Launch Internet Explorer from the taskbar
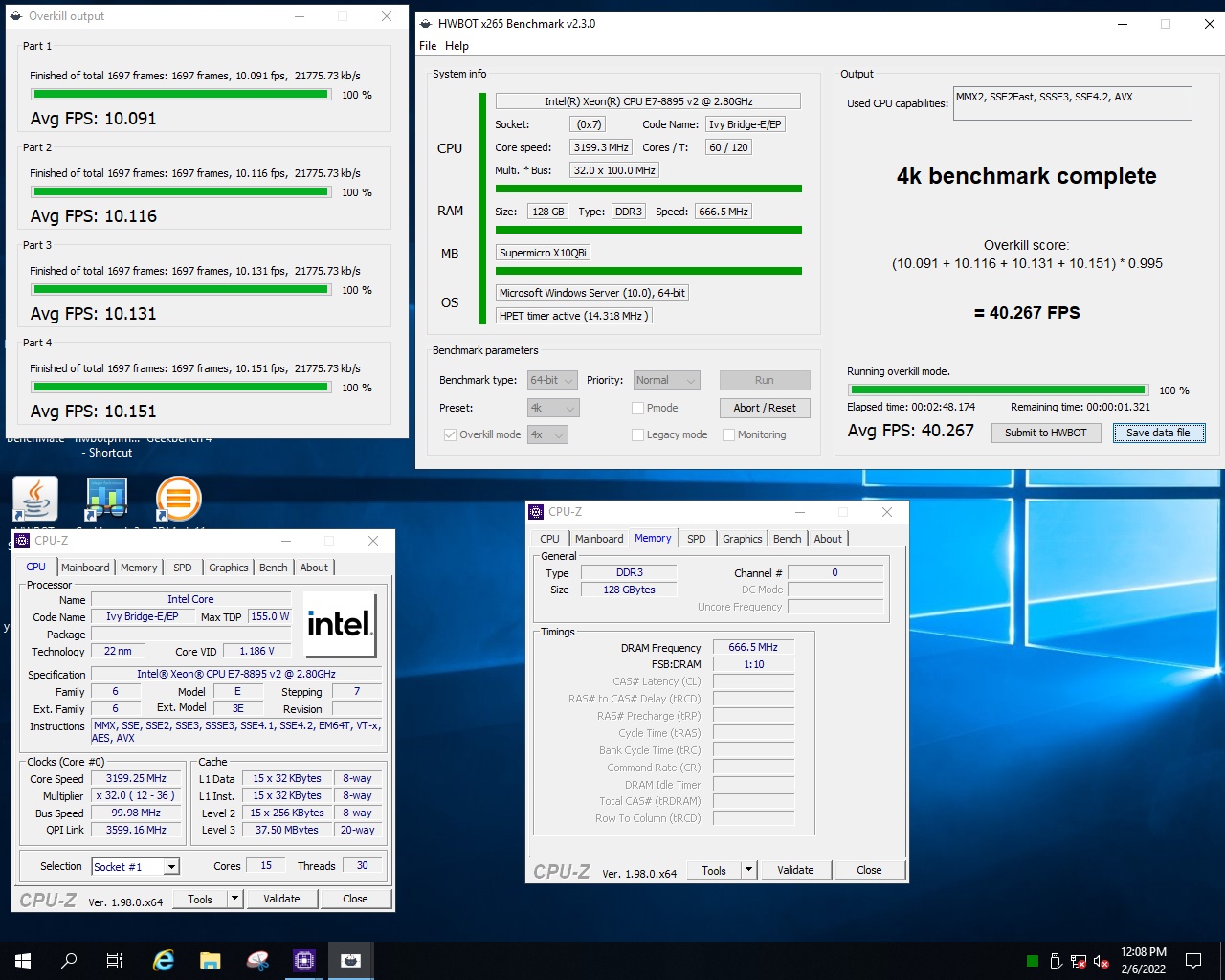The image size is (1225, 980). pyautogui.click(x=164, y=960)
